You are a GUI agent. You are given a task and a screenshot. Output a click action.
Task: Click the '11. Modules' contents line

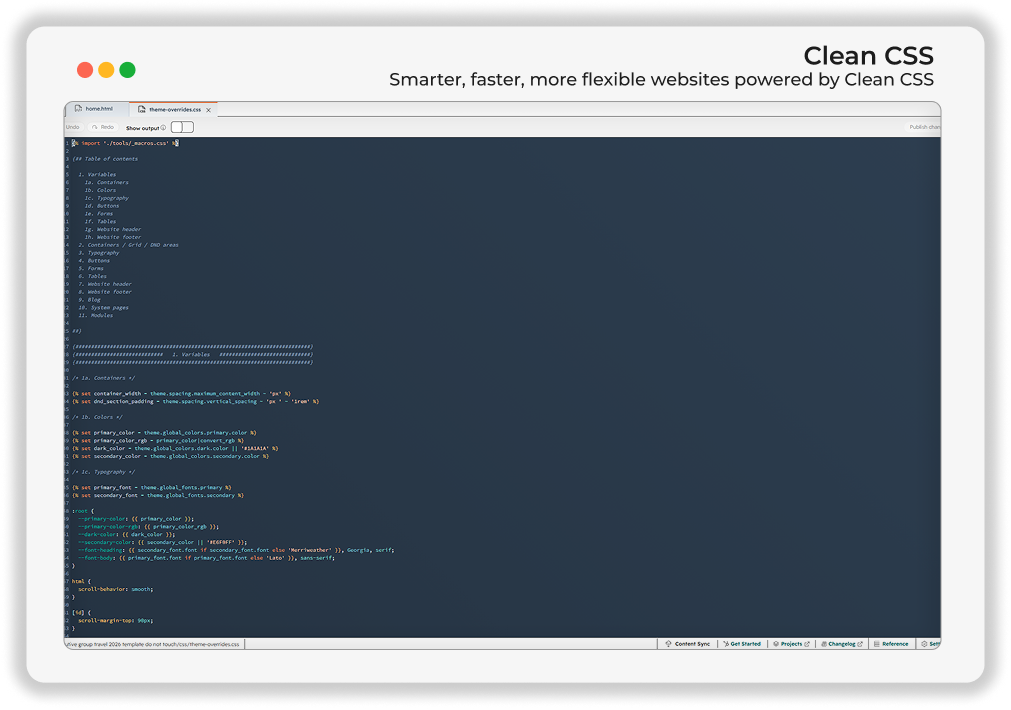tap(95, 315)
